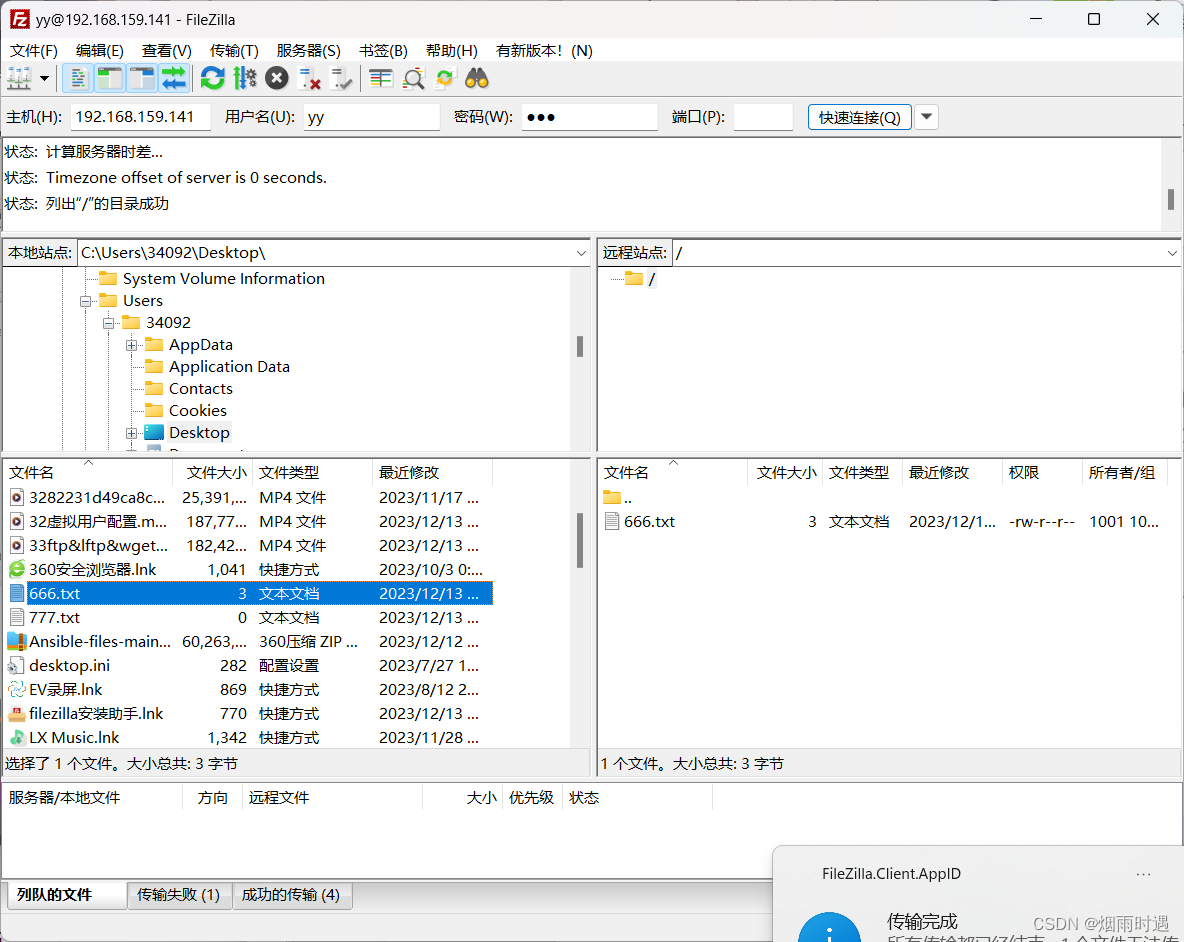The image size is (1184, 942).
Task: Collapse the 34092 tree folder
Action: click(109, 323)
